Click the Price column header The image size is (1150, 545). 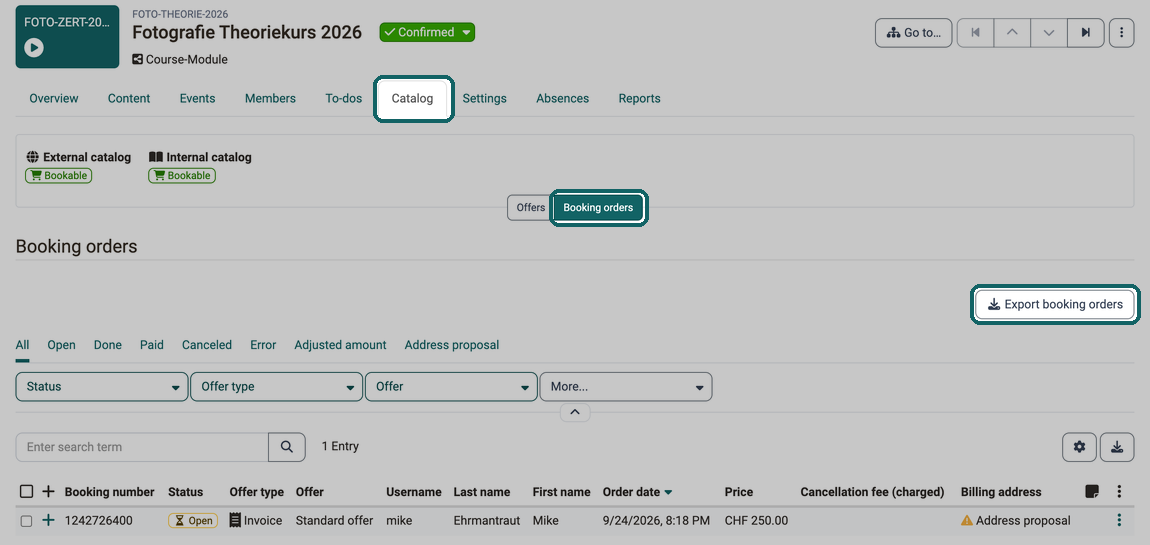click(x=739, y=491)
